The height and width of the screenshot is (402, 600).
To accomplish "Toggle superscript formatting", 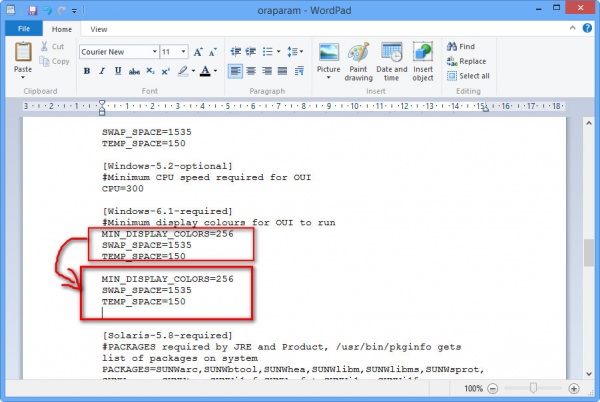I will 166,71.
